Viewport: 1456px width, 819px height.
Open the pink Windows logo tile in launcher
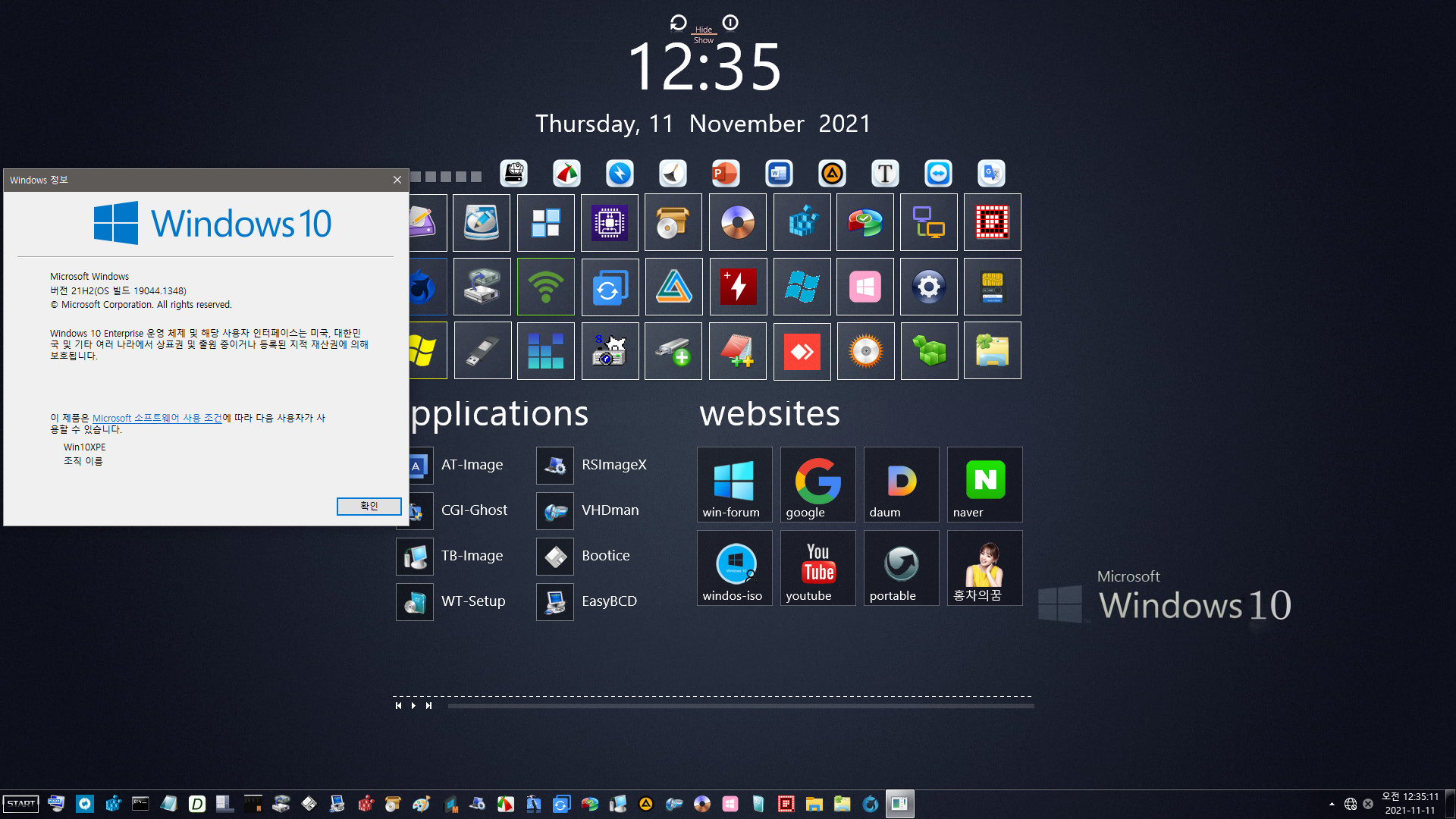coord(865,287)
